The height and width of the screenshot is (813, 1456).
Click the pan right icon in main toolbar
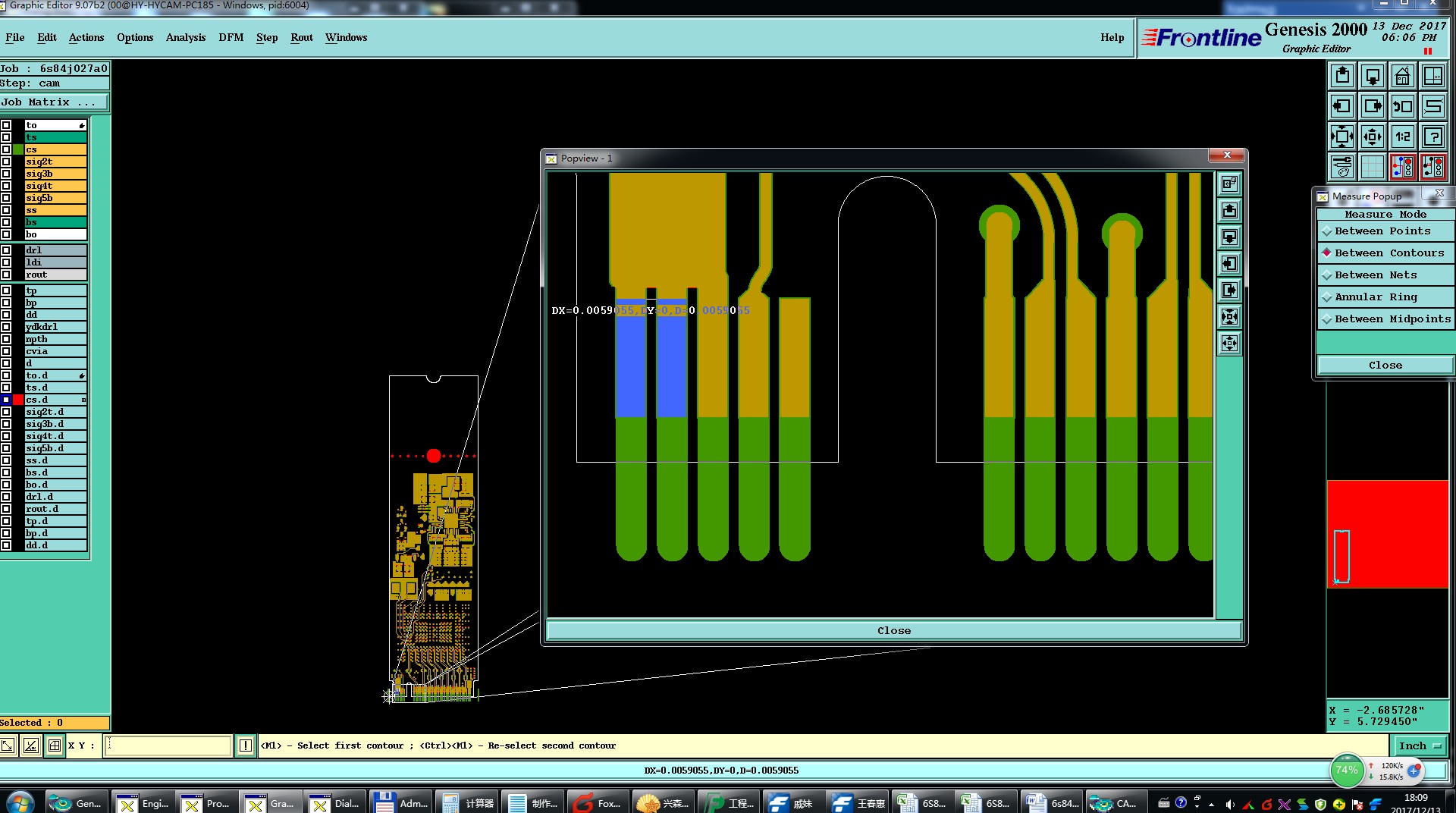[1373, 106]
